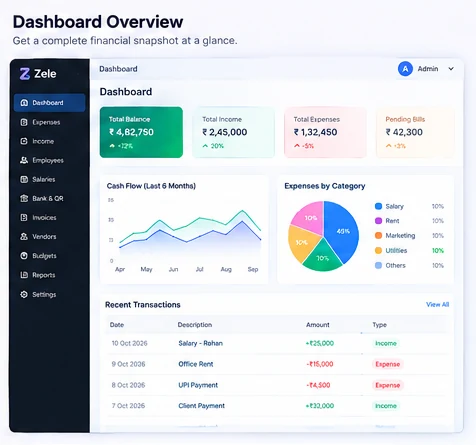
Task: Click the Income badge for Salary - Rohan
Action: (386, 343)
